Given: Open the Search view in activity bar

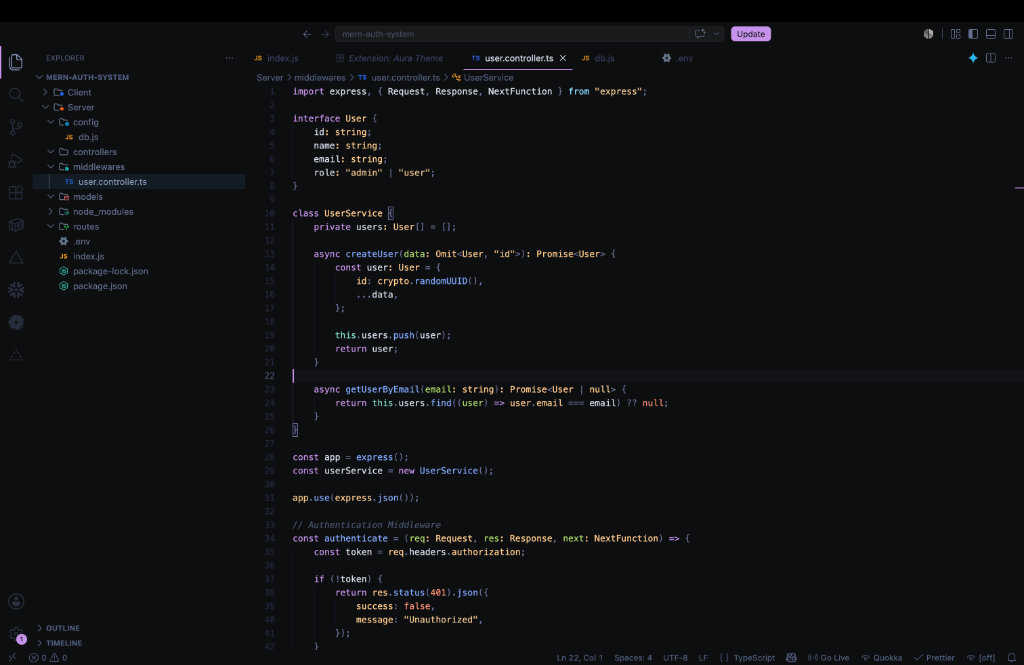Looking at the screenshot, I should tap(16, 95).
